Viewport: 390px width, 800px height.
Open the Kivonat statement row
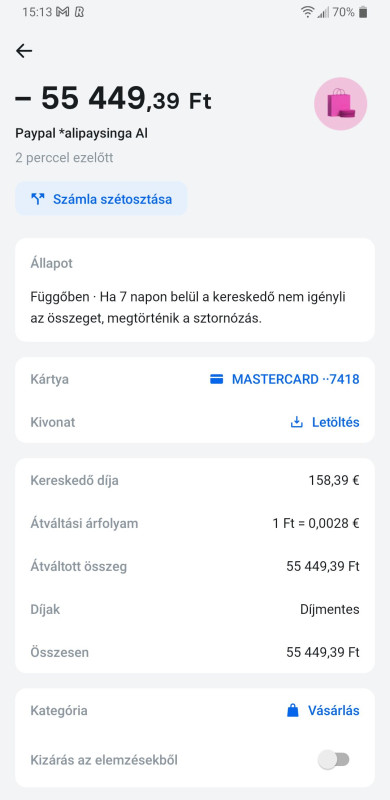[x=195, y=422]
